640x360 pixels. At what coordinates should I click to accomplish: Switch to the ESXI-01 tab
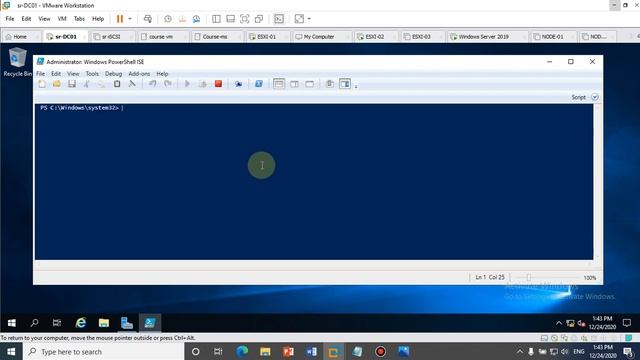[267, 37]
